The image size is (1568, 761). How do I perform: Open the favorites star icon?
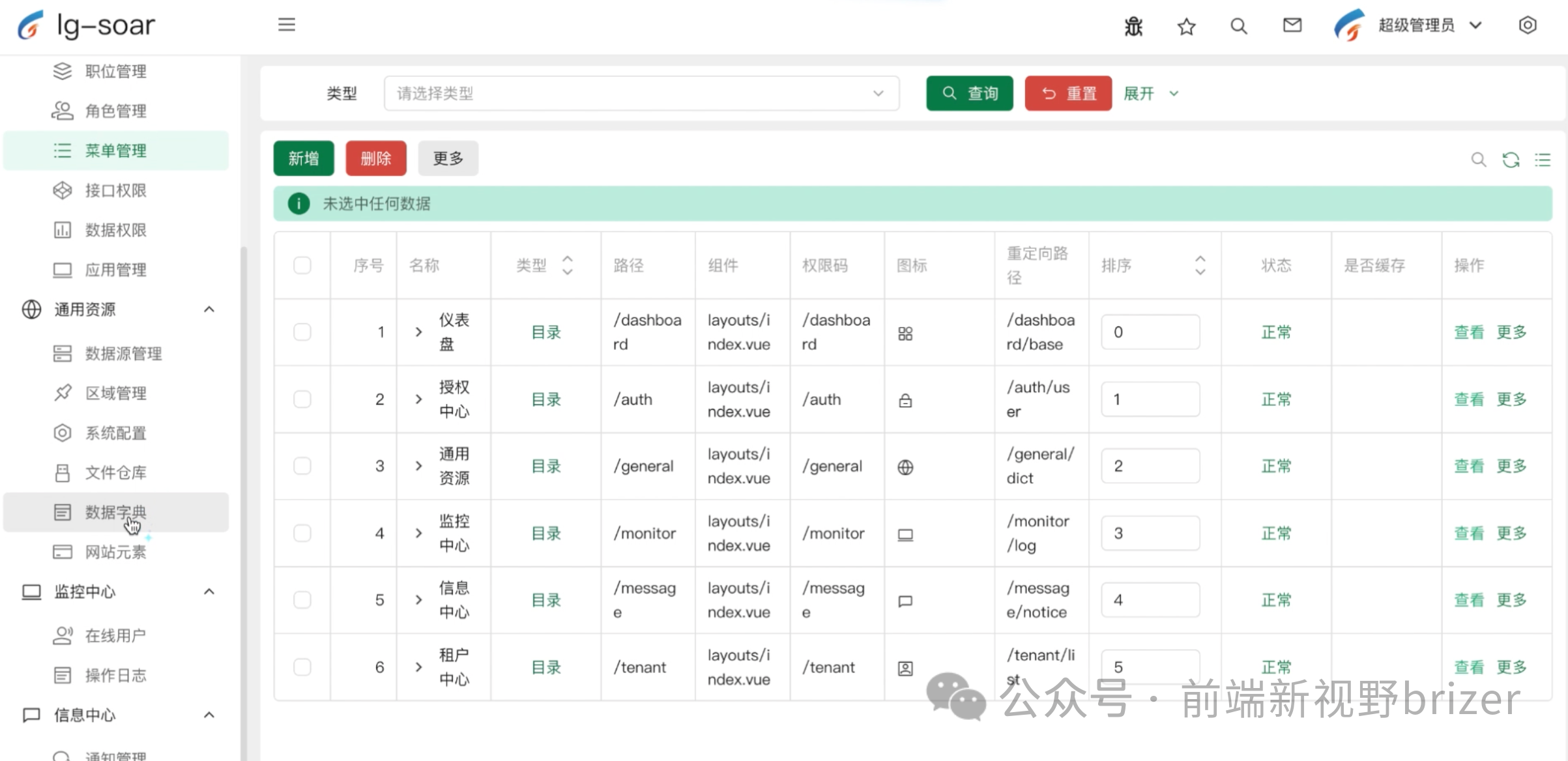[1185, 26]
